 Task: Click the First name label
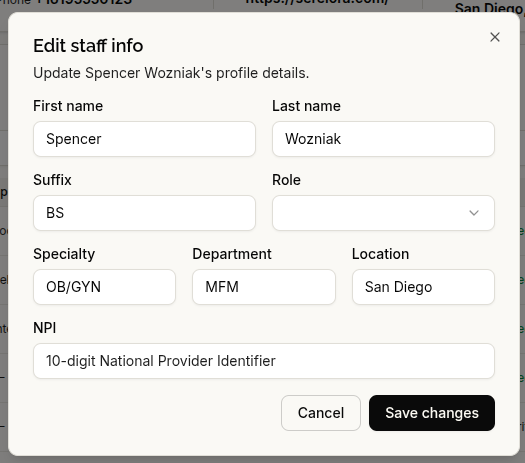tap(68, 106)
